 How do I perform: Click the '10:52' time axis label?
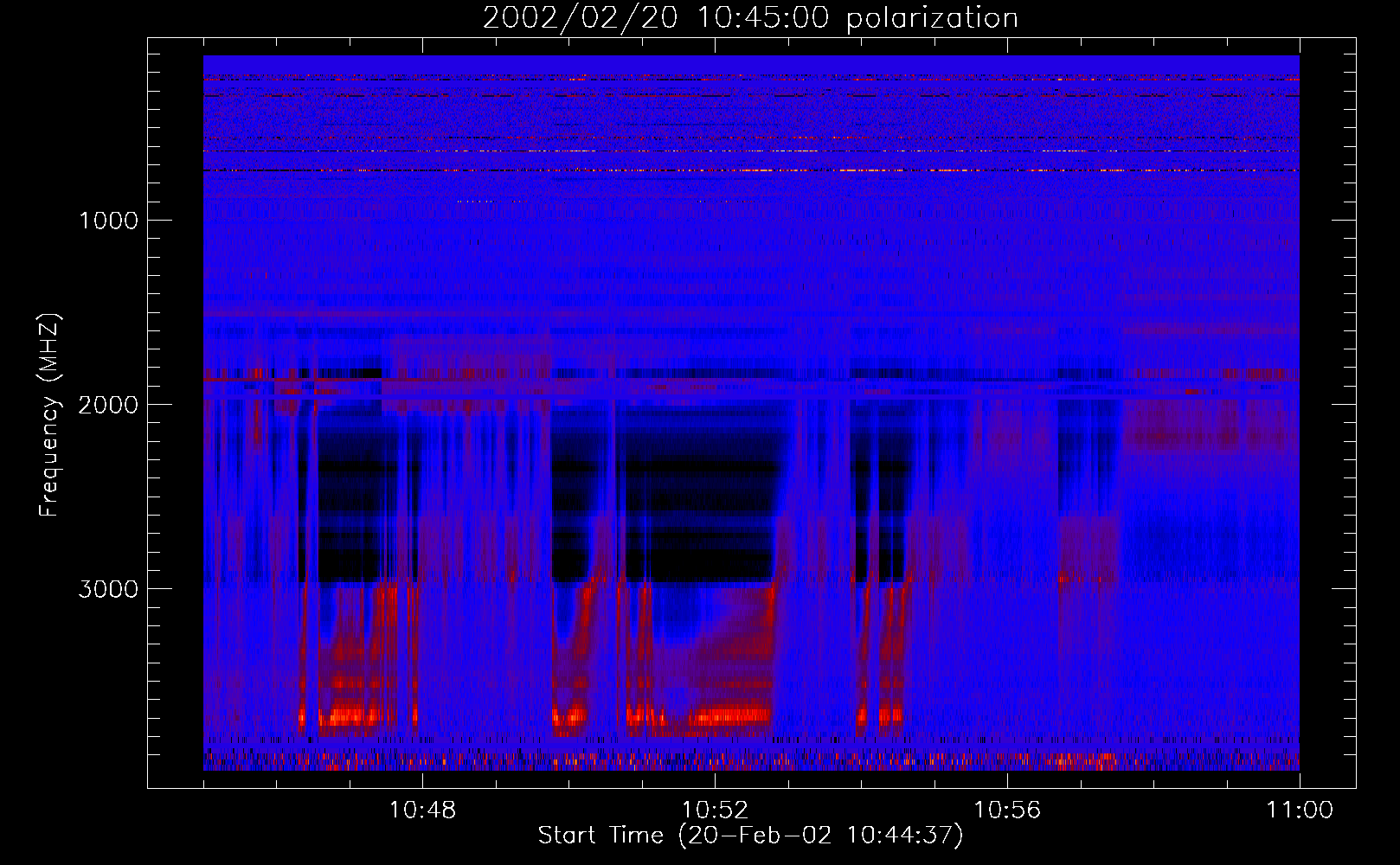(715, 811)
